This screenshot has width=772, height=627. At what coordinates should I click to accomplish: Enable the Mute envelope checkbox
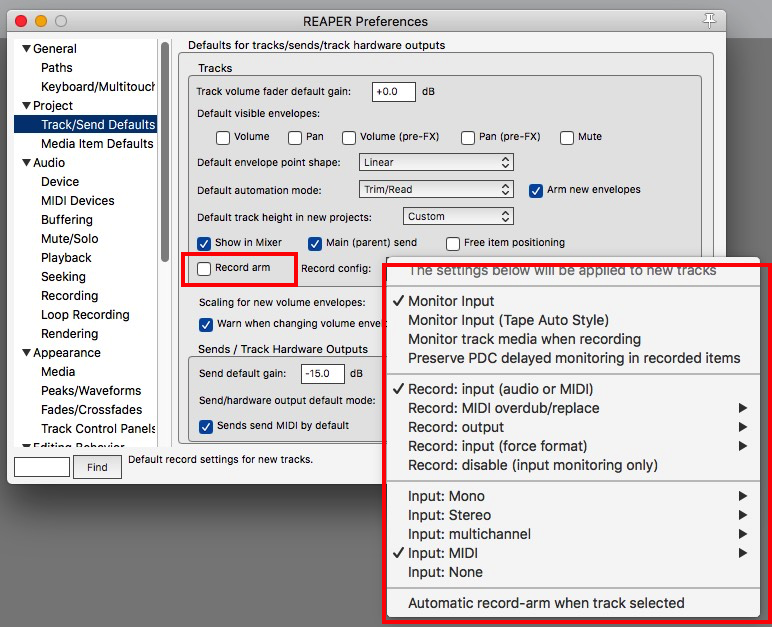(567, 137)
